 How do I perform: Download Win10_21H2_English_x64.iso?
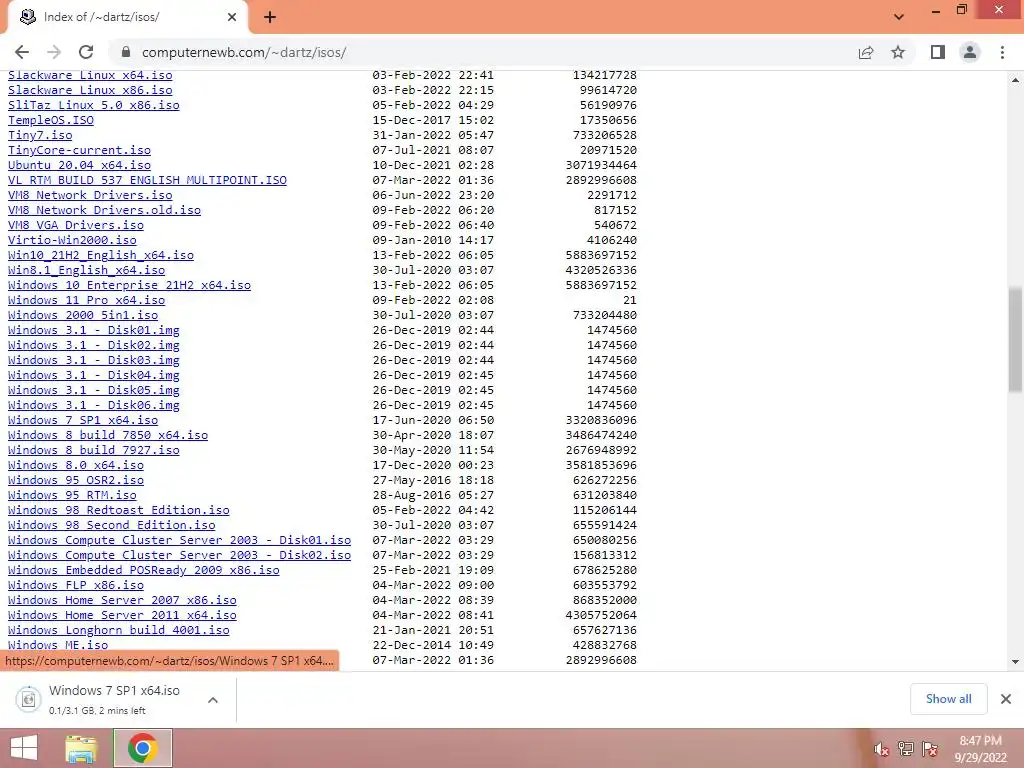coord(101,255)
